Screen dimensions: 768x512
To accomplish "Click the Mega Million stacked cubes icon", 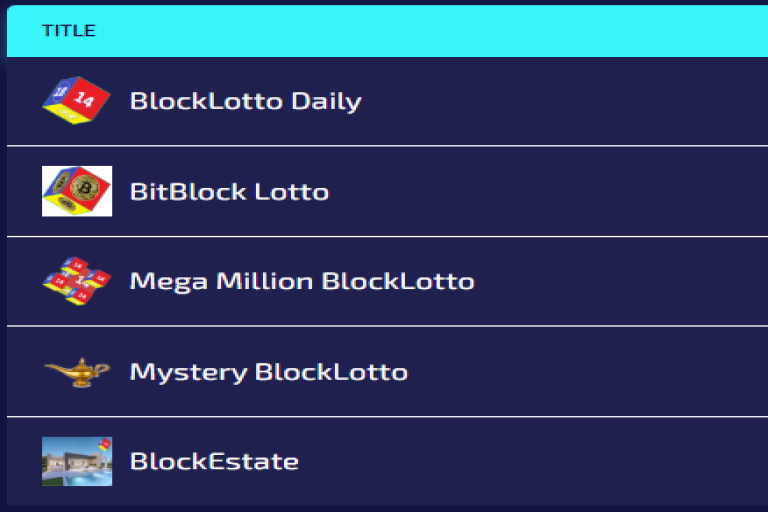I will point(76,281).
